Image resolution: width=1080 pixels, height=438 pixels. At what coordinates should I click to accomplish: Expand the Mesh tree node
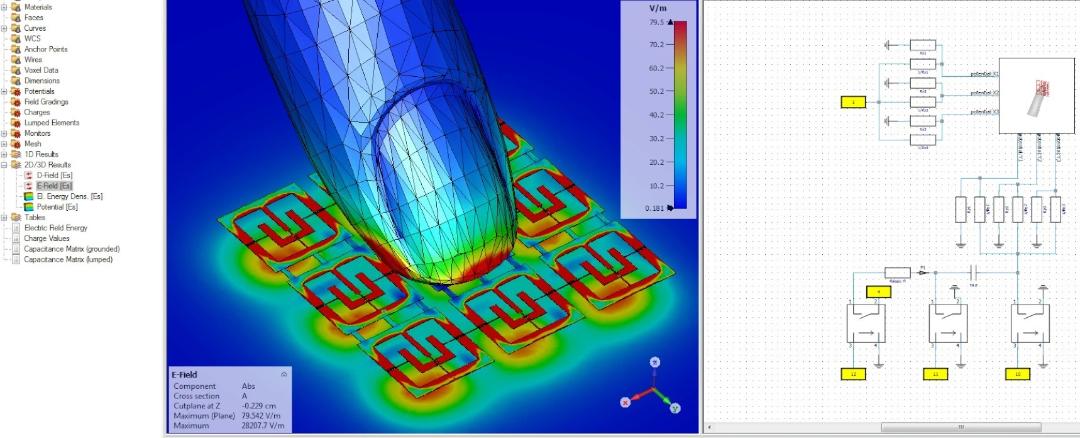[4, 144]
